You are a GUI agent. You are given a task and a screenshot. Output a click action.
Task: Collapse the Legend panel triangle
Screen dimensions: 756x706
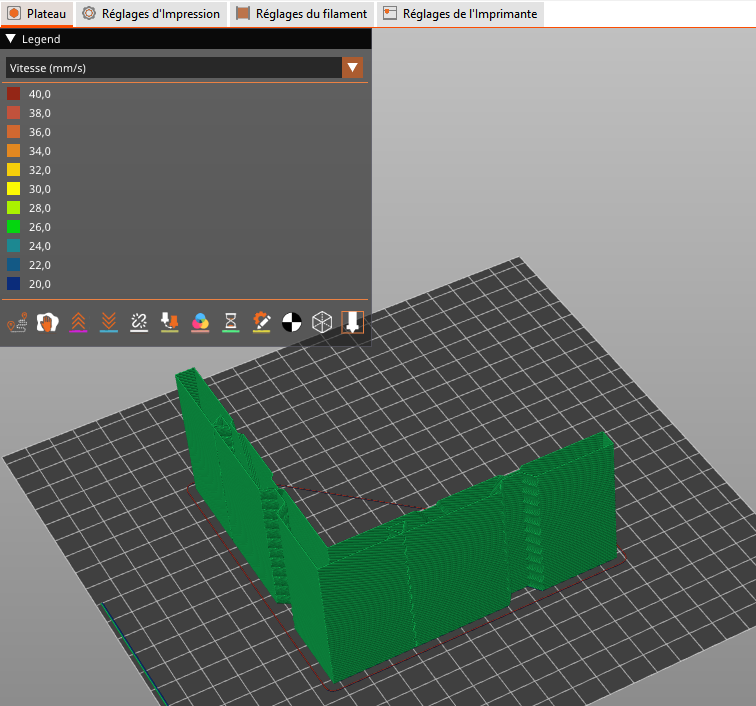coord(11,39)
